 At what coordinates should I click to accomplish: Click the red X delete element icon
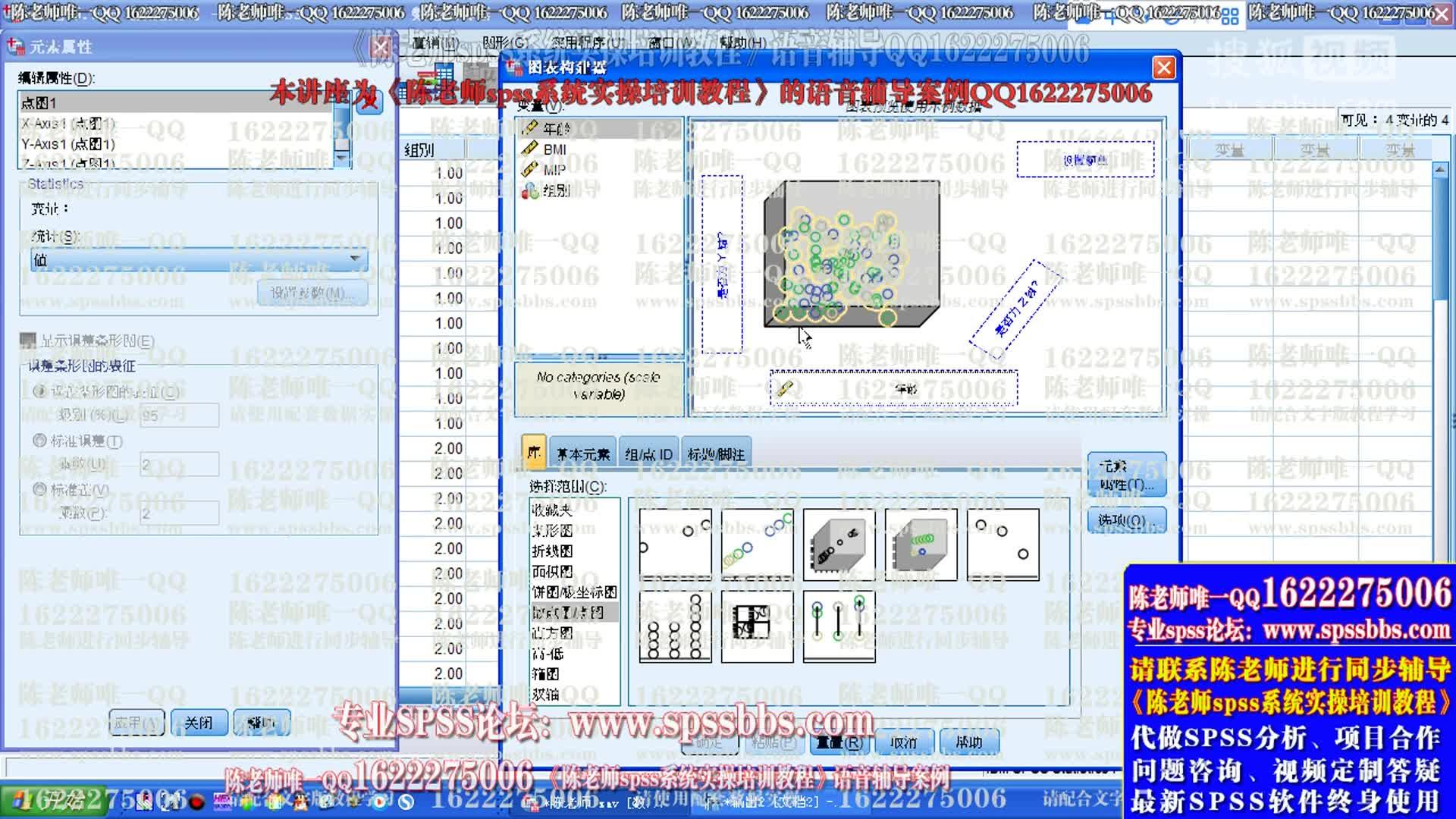coord(369,102)
